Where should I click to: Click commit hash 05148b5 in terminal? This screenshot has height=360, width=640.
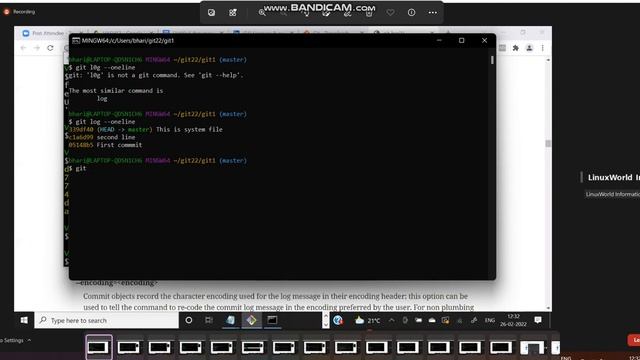81,145
